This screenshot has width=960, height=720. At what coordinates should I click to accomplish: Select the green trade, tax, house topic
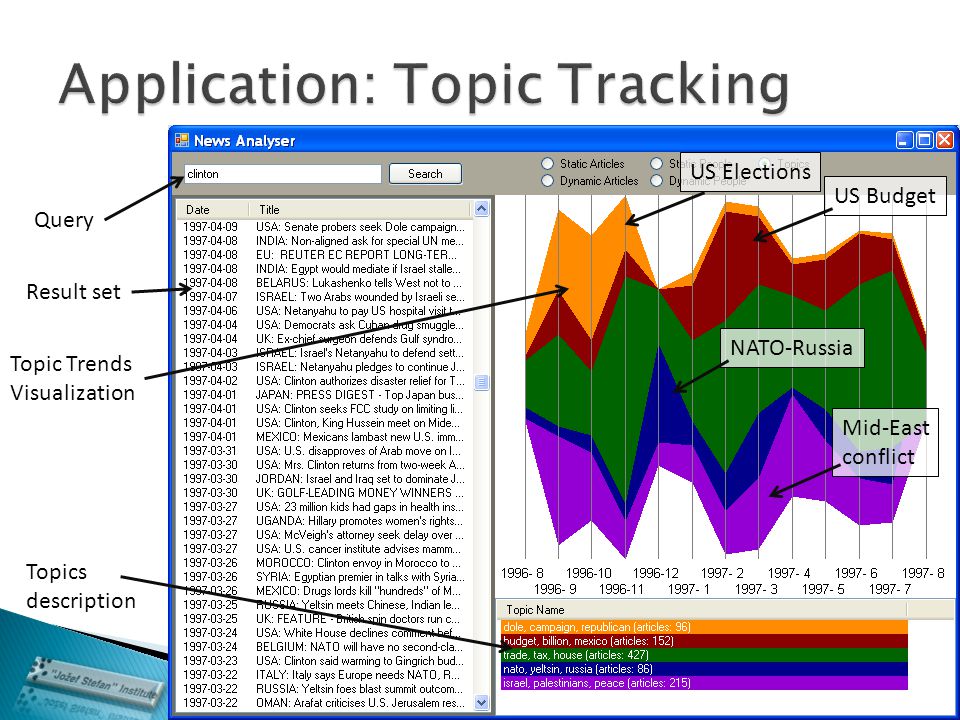point(704,655)
